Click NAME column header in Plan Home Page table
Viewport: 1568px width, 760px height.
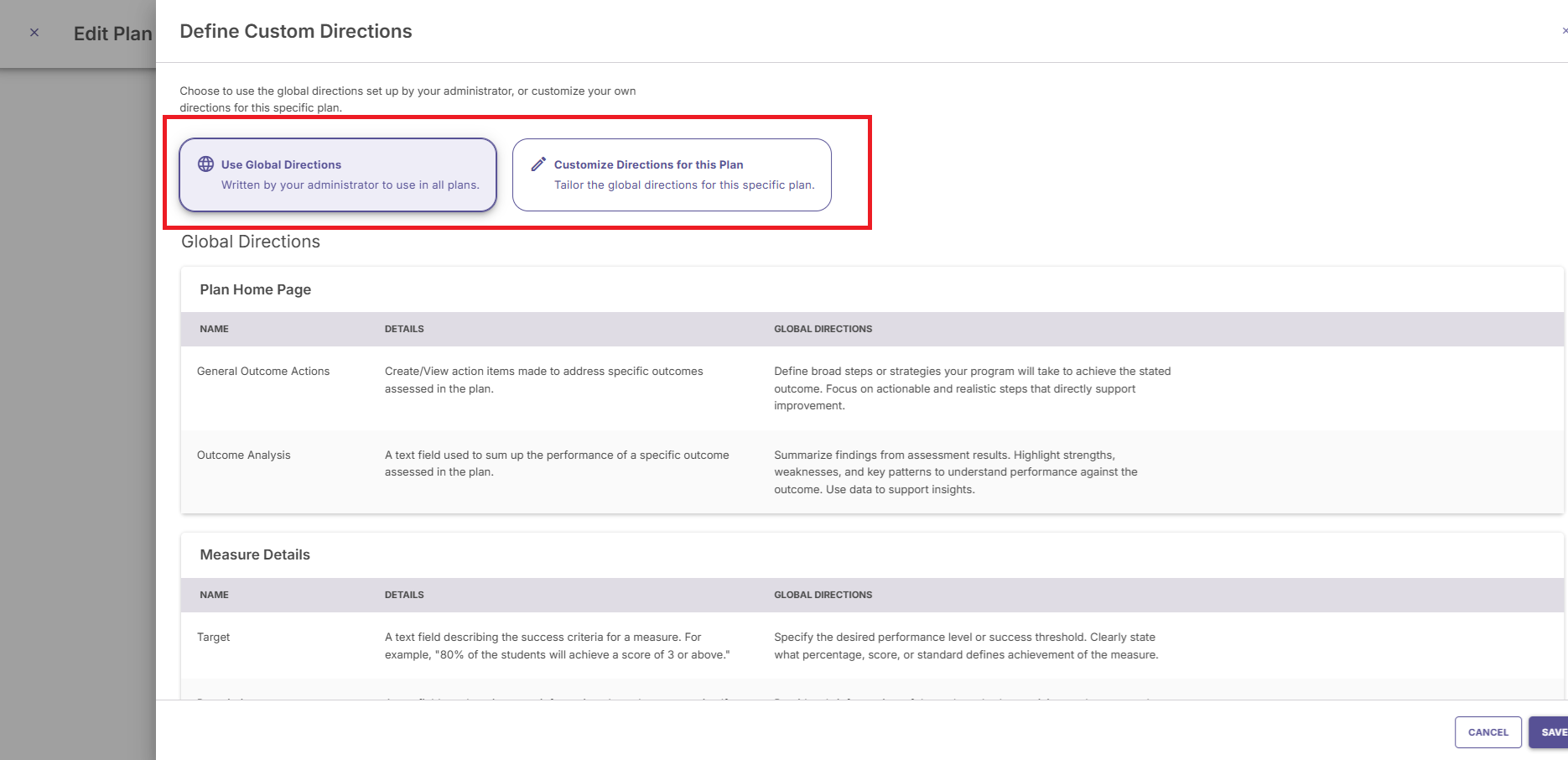tap(214, 329)
